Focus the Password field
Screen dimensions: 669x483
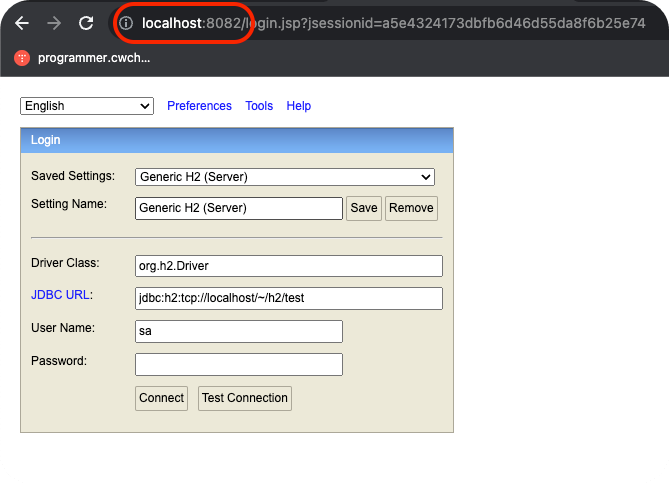239,364
